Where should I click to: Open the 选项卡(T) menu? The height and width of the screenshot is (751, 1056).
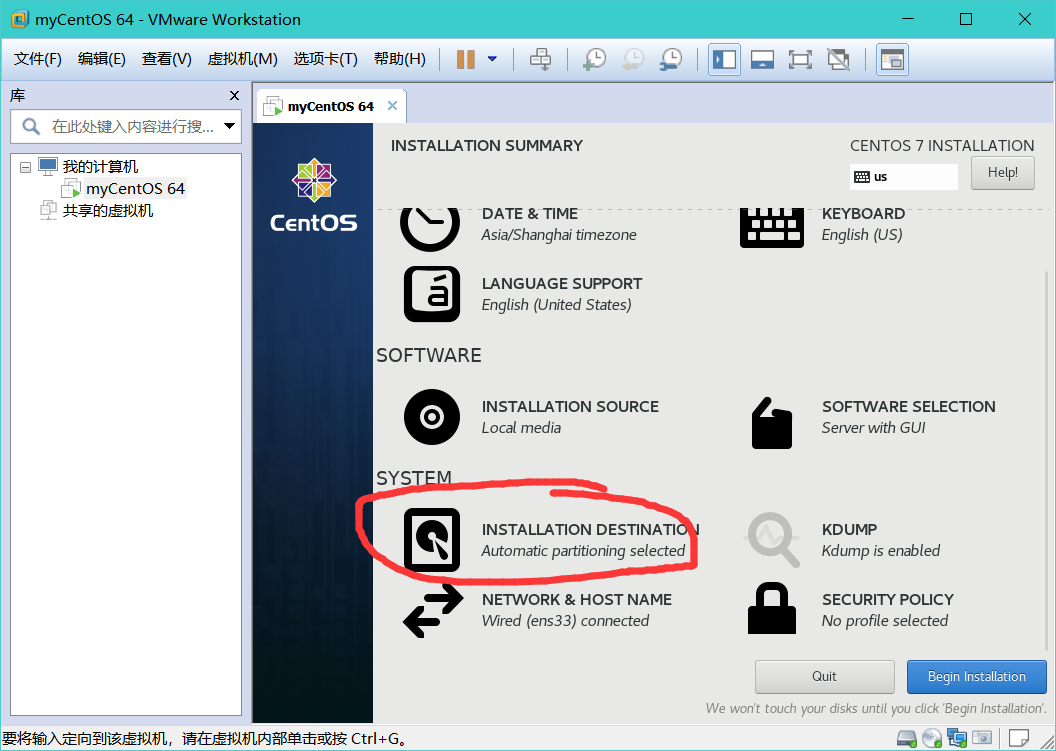325,59
